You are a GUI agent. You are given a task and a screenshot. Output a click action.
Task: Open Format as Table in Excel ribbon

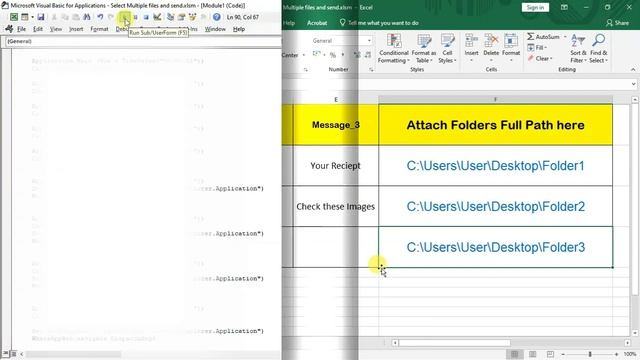pos(424,49)
